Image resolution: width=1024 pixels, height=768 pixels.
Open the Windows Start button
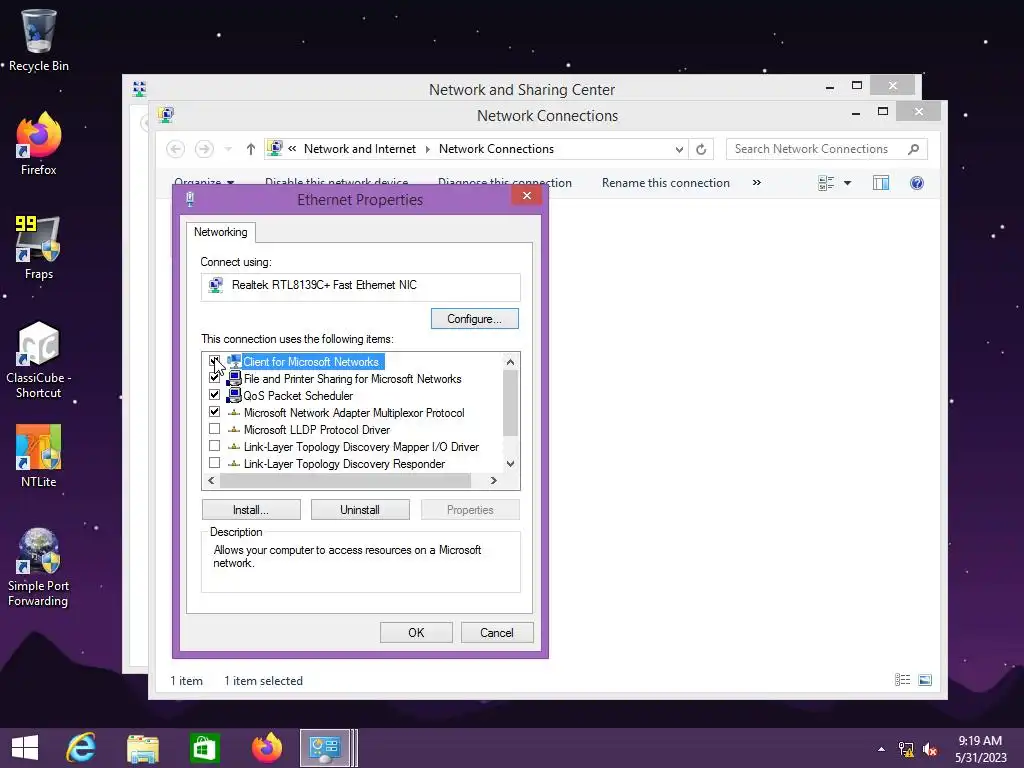click(25, 748)
